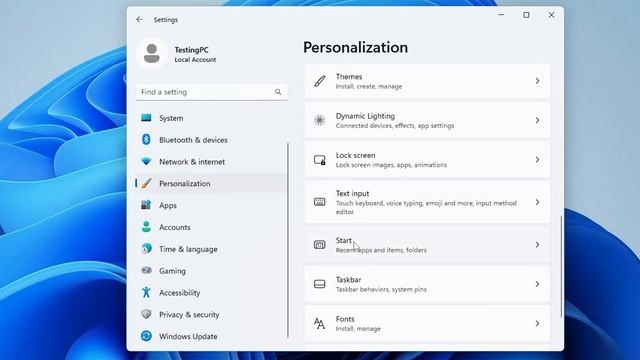Open Text input settings card
The width and height of the screenshot is (640, 360).
coord(427,202)
